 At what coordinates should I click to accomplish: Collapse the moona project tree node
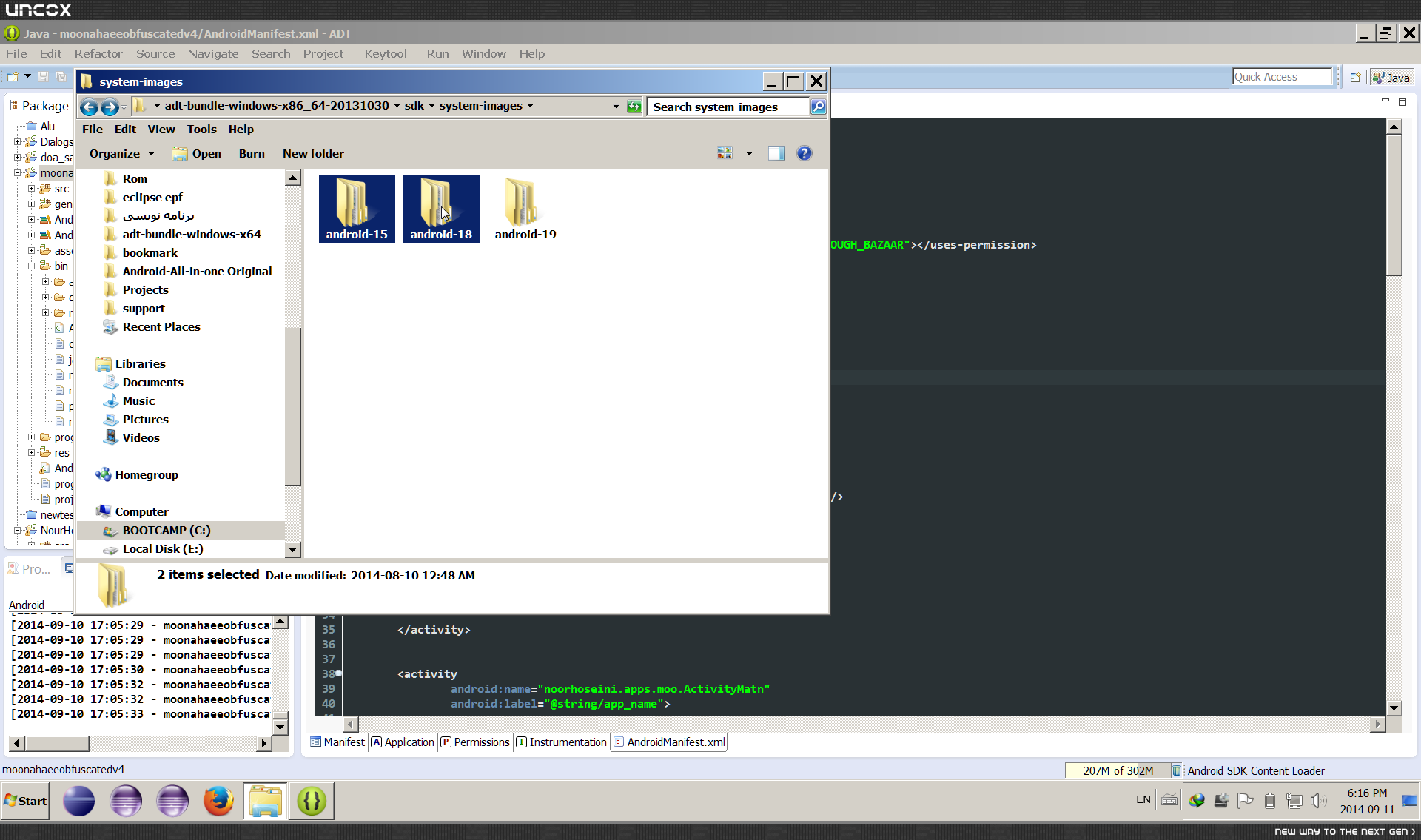coord(17,172)
